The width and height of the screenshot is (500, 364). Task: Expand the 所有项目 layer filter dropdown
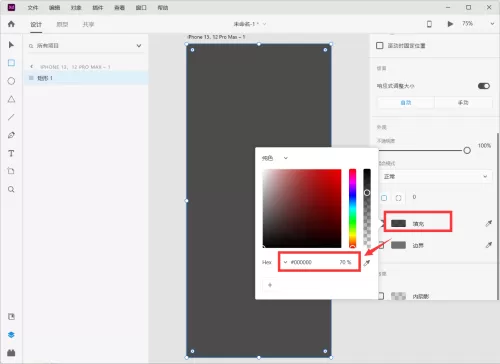[139, 46]
